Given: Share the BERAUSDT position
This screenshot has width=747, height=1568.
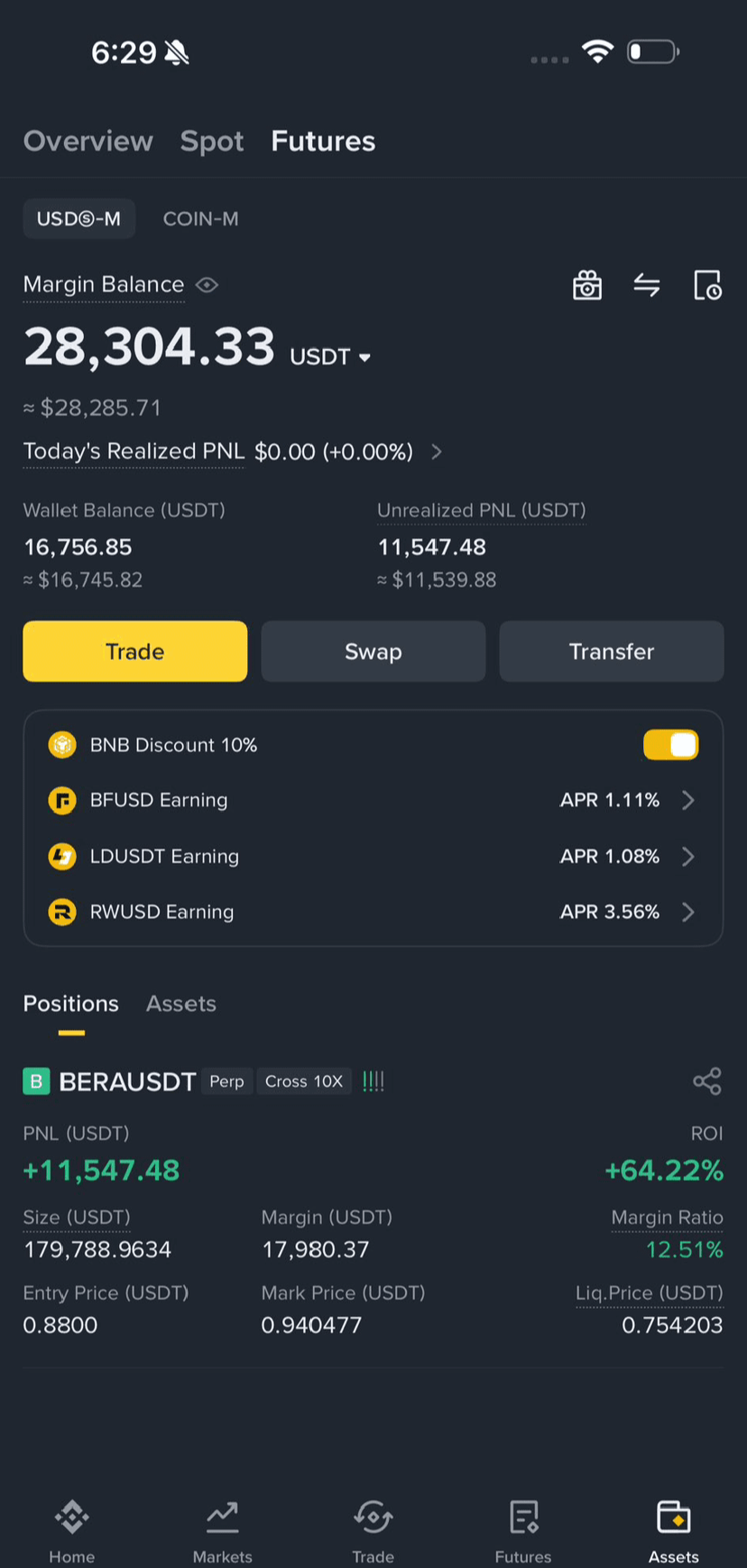Looking at the screenshot, I should tap(707, 1081).
